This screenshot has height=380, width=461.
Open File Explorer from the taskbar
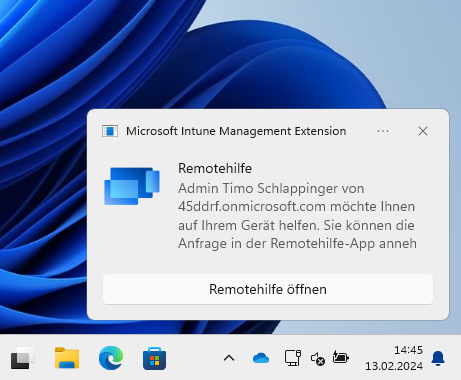tap(67, 358)
